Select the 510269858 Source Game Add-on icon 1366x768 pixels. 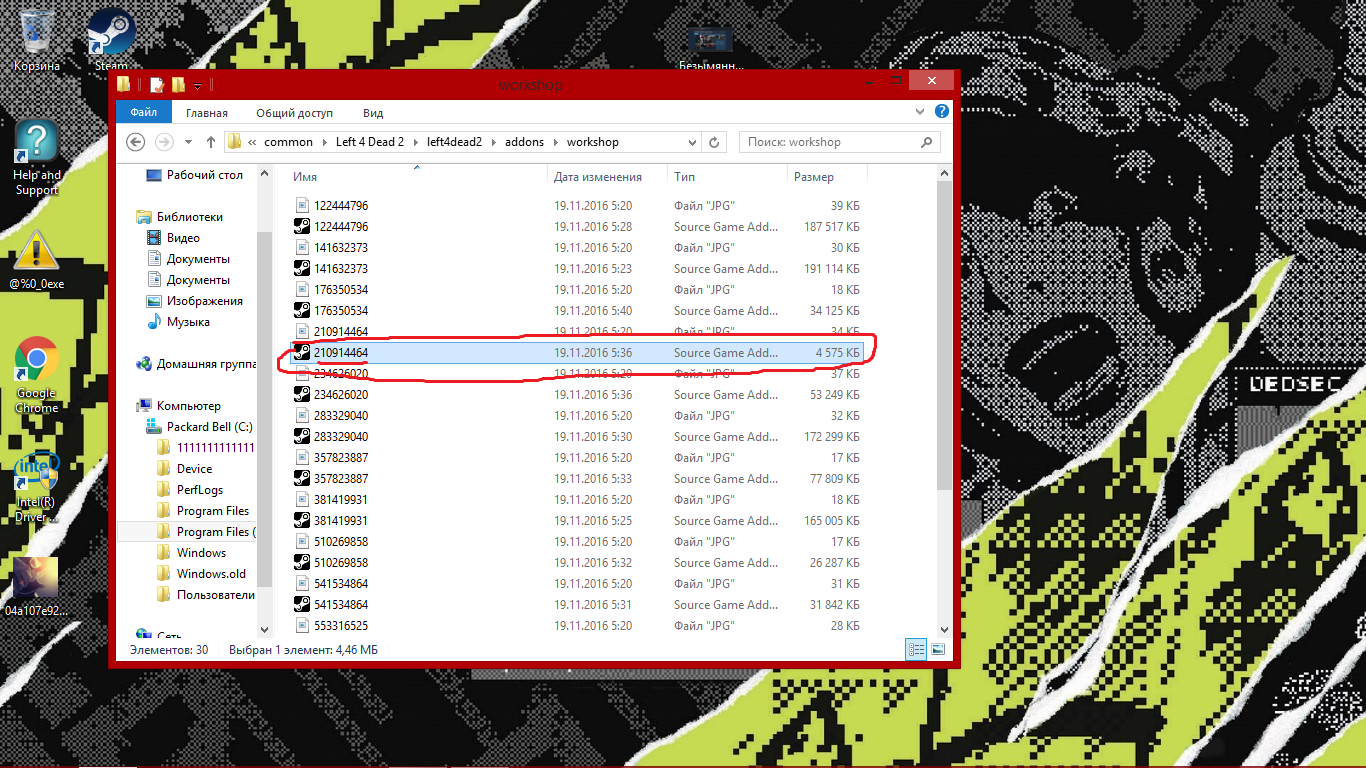coord(302,563)
